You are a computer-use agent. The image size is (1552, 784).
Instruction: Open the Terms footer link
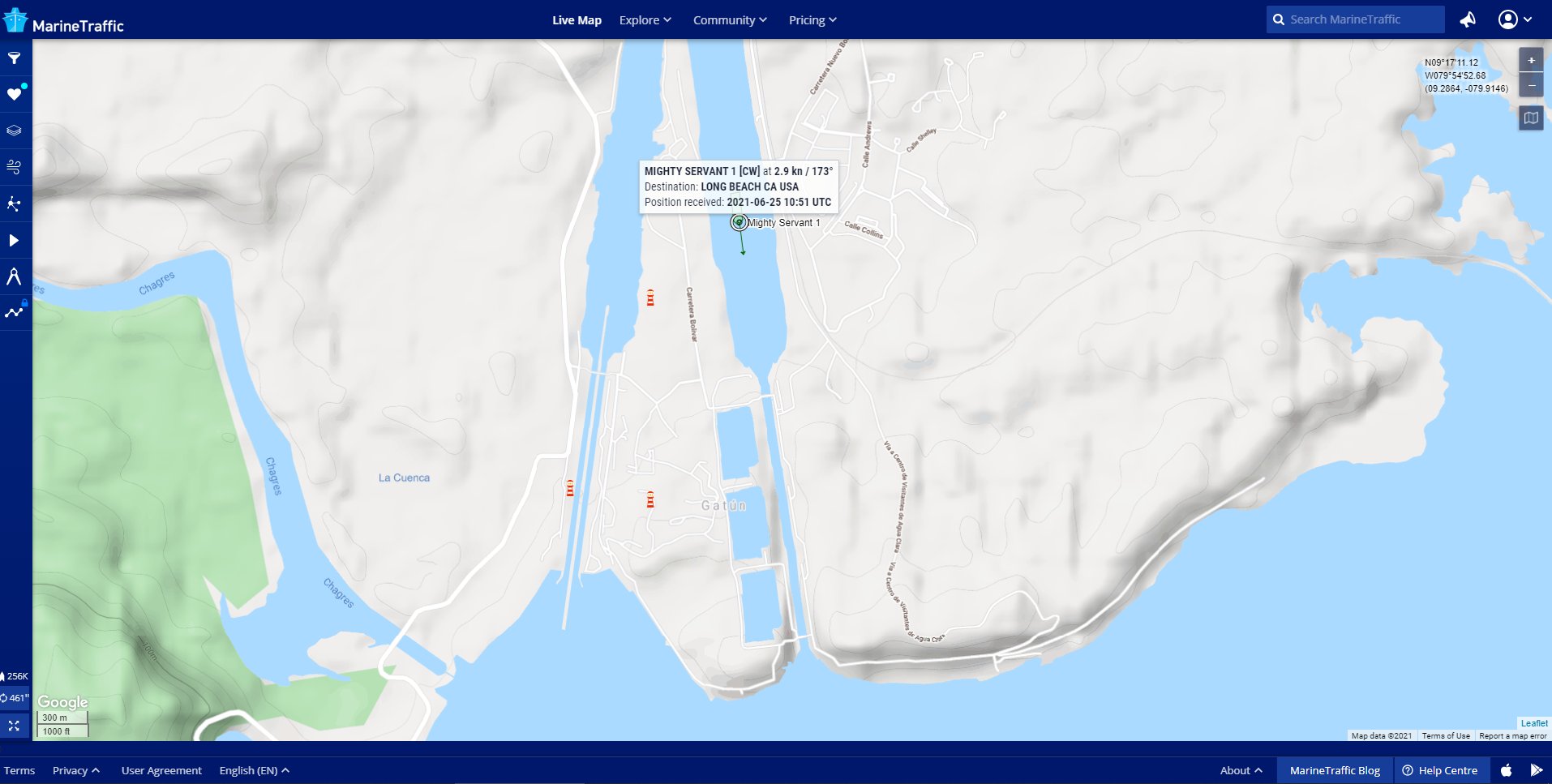[x=19, y=770]
